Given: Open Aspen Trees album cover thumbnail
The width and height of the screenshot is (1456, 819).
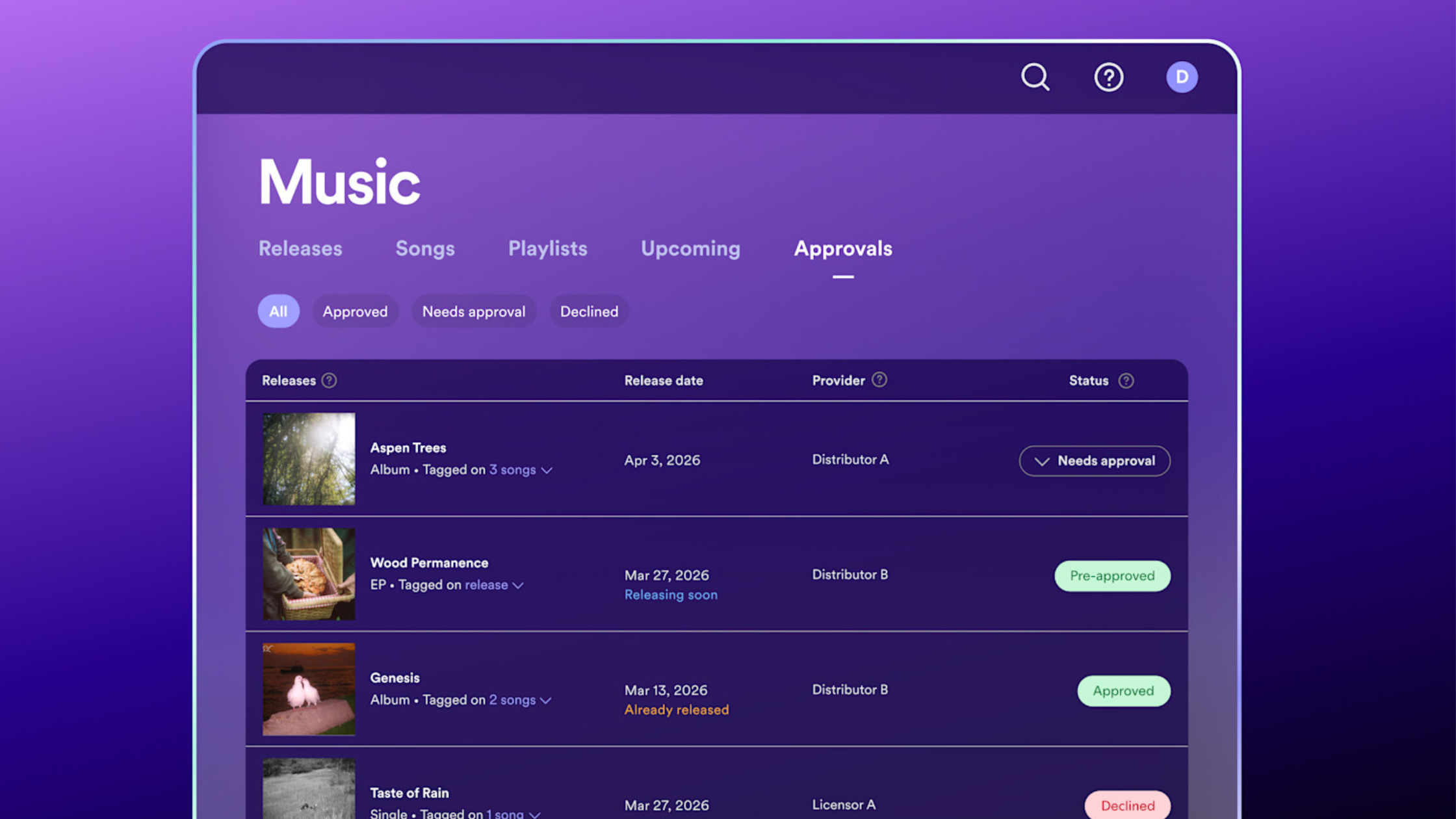Looking at the screenshot, I should pos(309,459).
